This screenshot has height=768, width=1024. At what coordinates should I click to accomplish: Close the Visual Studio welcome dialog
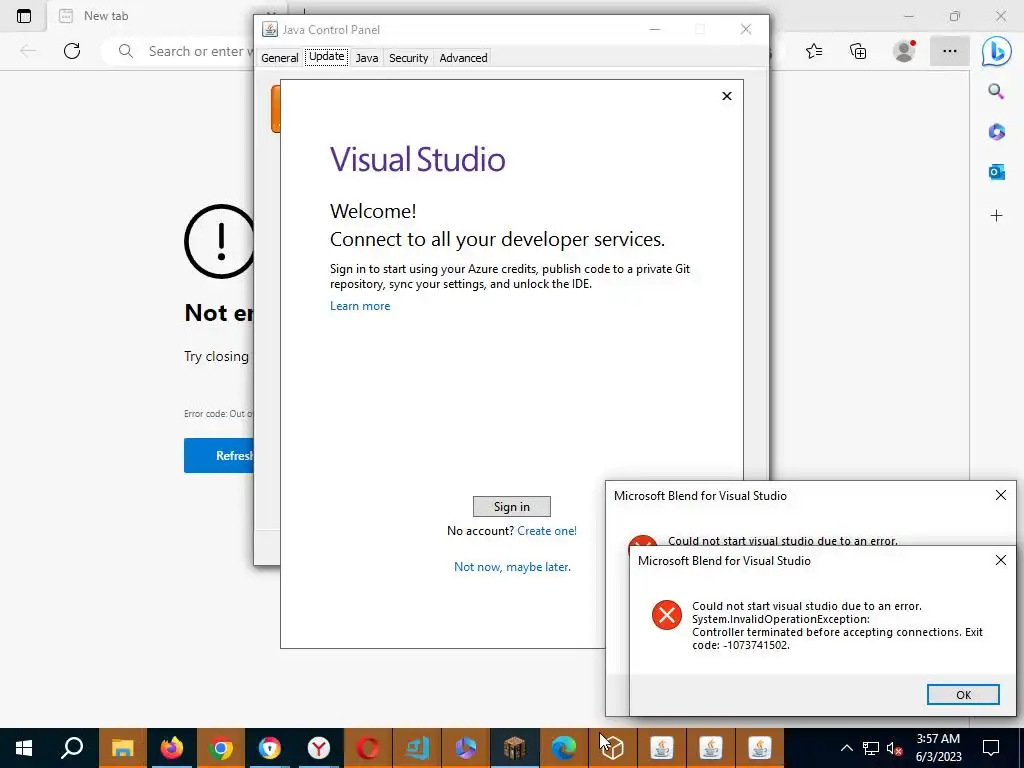[726, 96]
